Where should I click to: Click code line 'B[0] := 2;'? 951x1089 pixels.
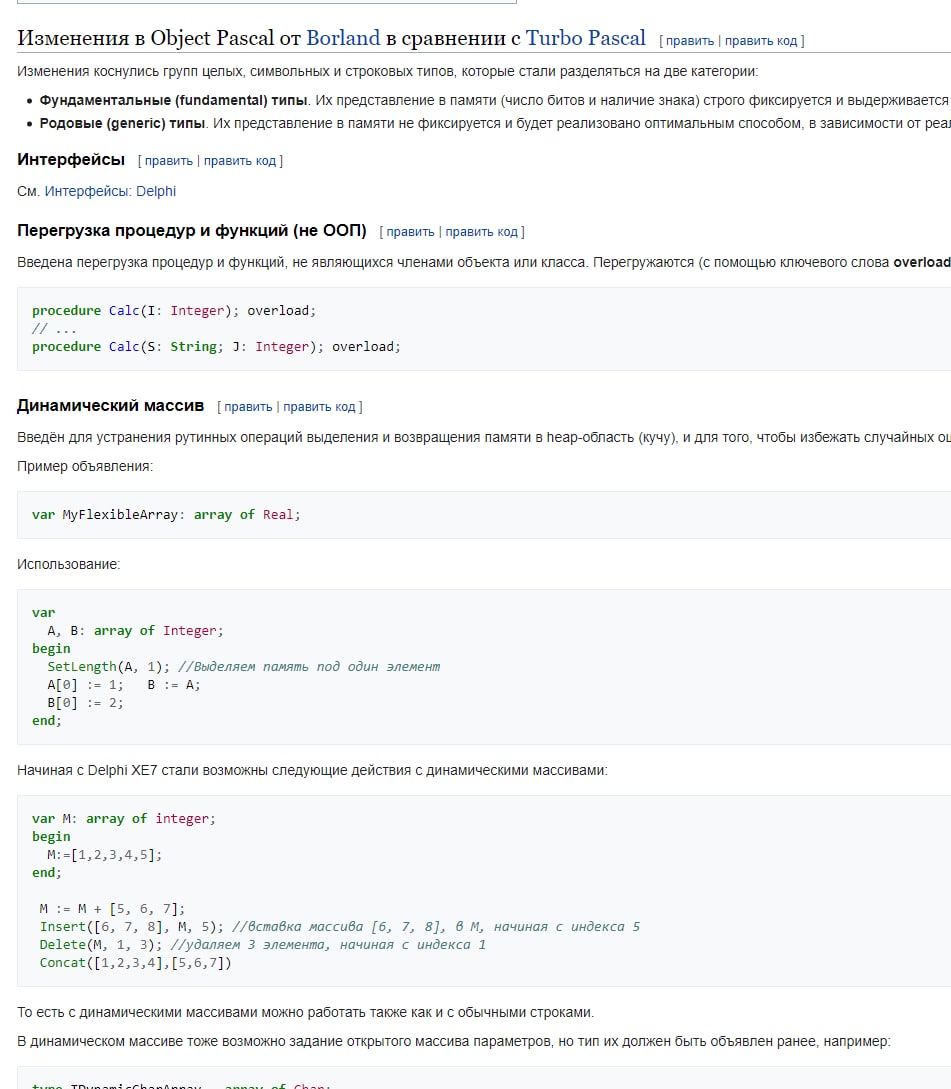tap(85, 703)
